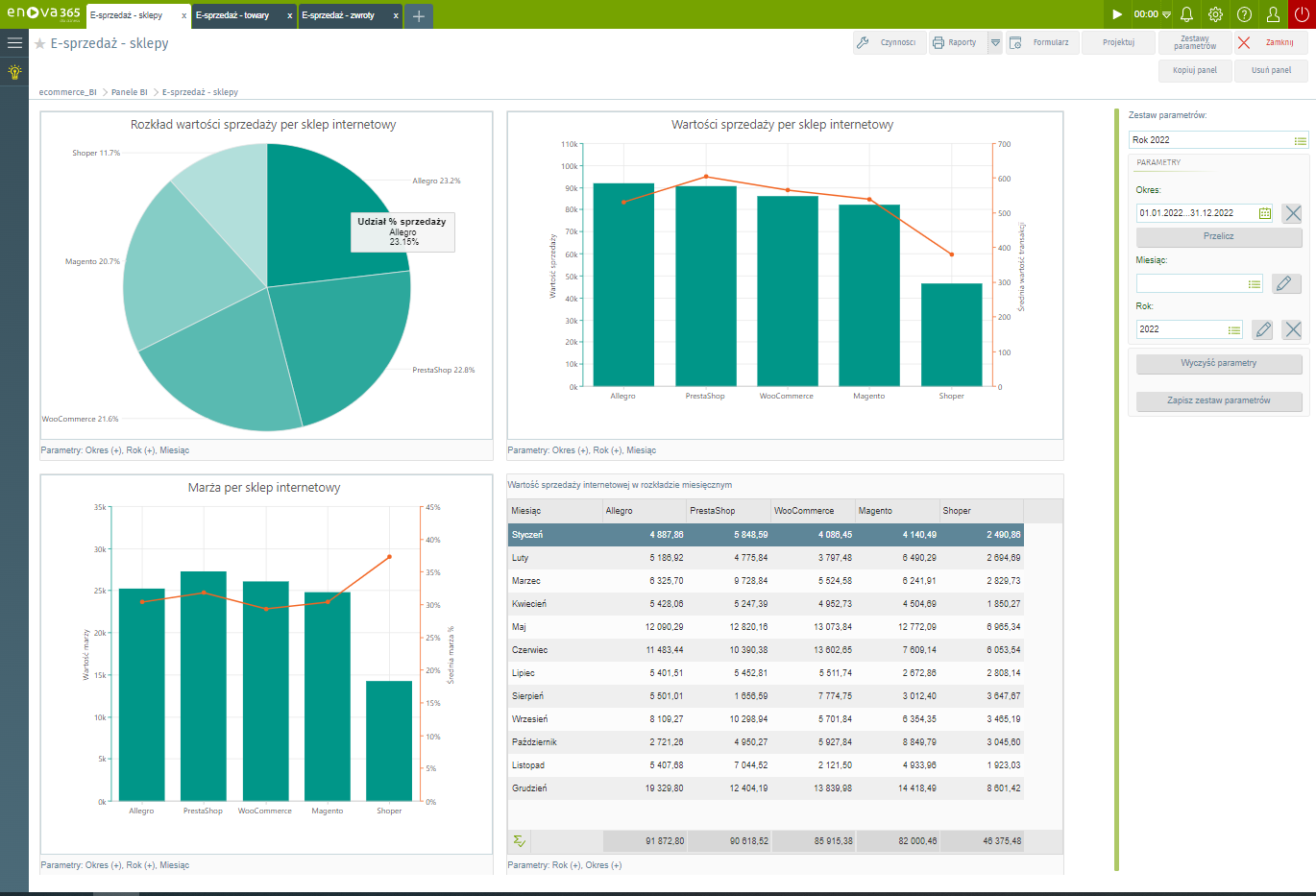Viewport: 1316px width, 896px height.
Task: Click the Przelicz button
Action: 1218,236
